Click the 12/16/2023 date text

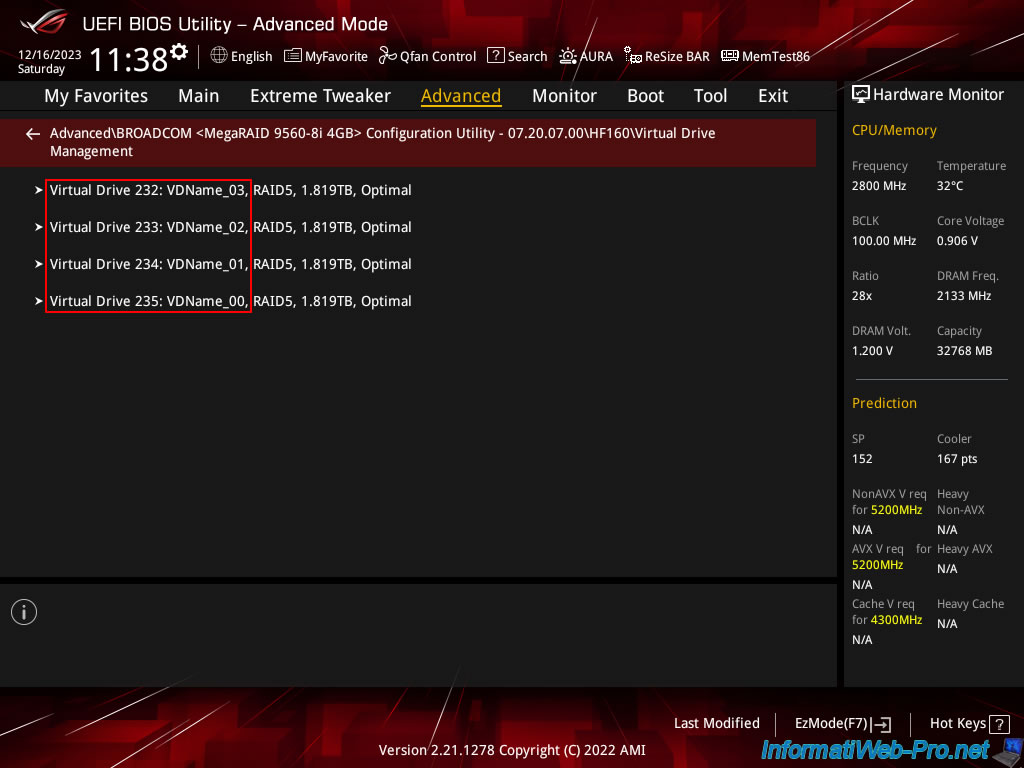(x=50, y=55)
